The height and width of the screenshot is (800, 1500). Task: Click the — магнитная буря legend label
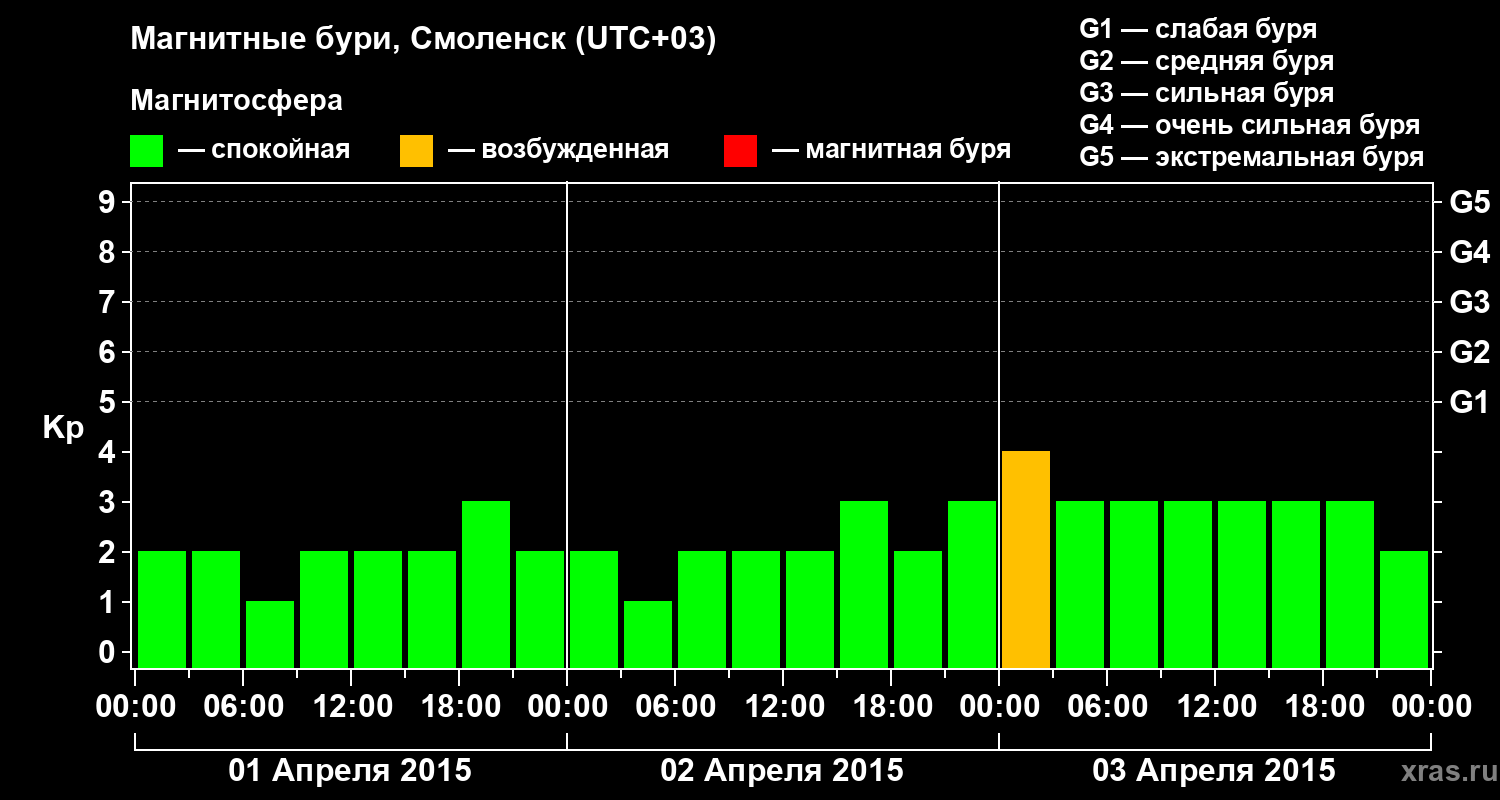[891, 151]
